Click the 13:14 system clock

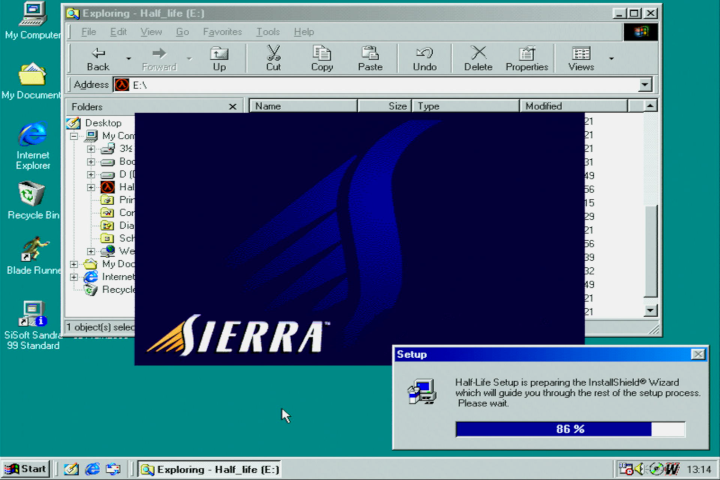698,469
